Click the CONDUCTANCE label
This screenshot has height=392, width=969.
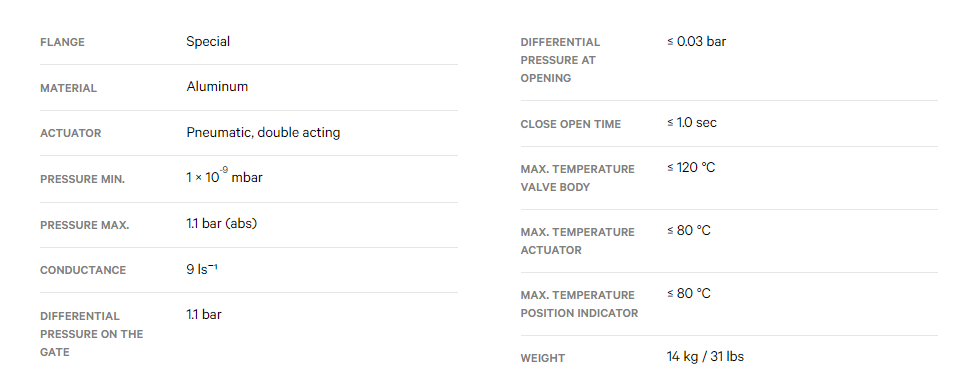83,270
